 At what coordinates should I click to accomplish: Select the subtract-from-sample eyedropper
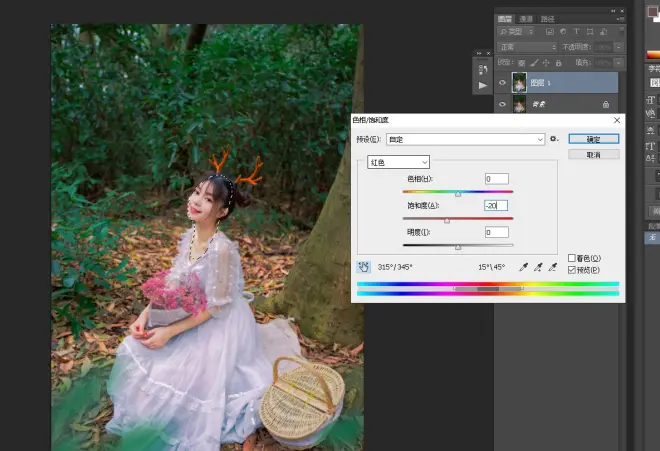pyautogui.click(x=553, y=267)
